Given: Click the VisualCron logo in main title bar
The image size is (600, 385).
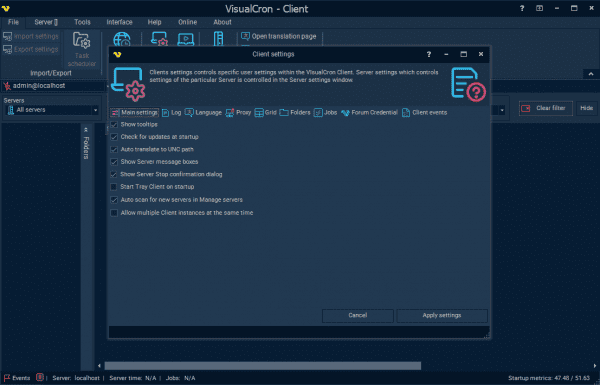Looking at the screenshot, I should pos(6,8).
